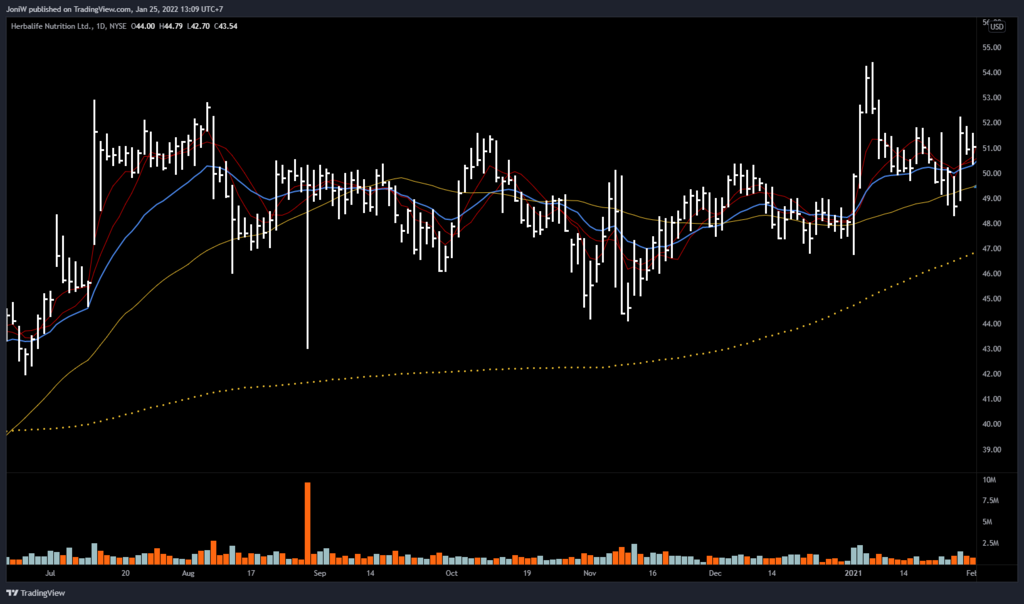This screenshot has width=1024, height=604.
Task: Click the 47.00 price axis label
Action: pyautogui.click(x=992, y=249)
